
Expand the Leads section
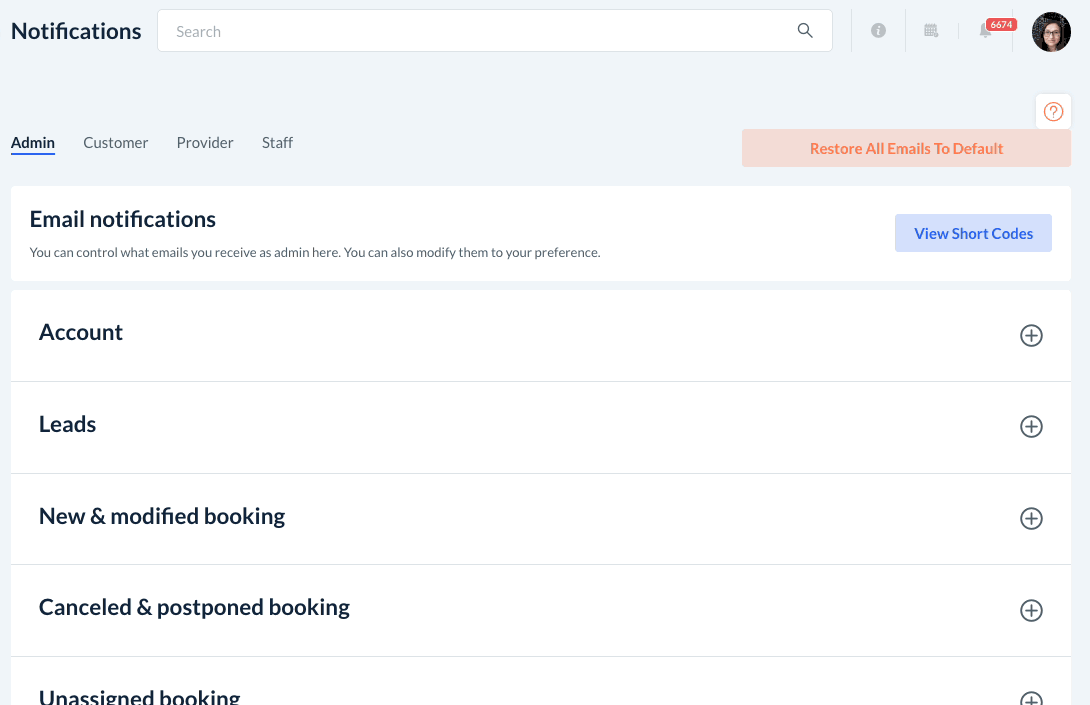tap(1031, 427)
